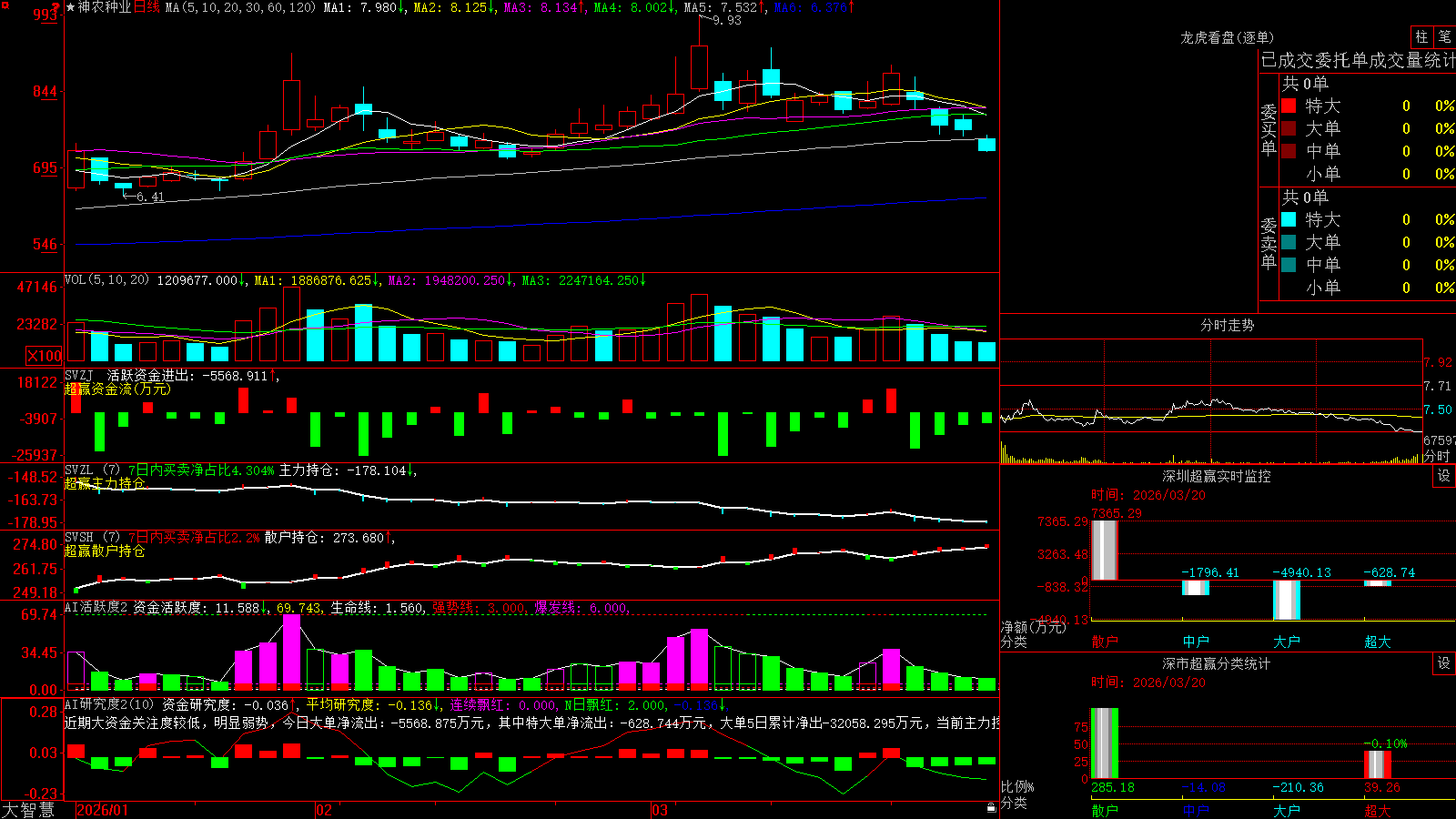Click 超大 category in 深圳超赢实时监控 chart
Image resolution: width=1456 pixels, height=819 pixels.
coord(1378,642)
